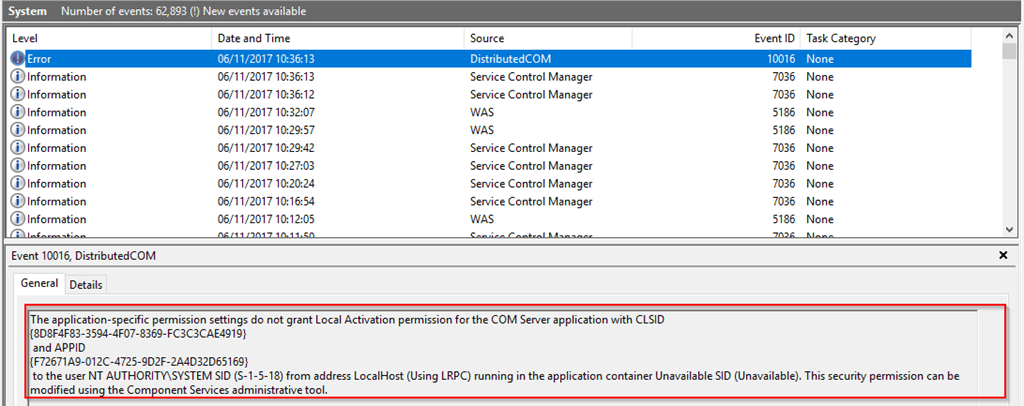Screen dimensions: 1024x406
Task: Select event ID 10016 cell
Action: tap(781, 59)
